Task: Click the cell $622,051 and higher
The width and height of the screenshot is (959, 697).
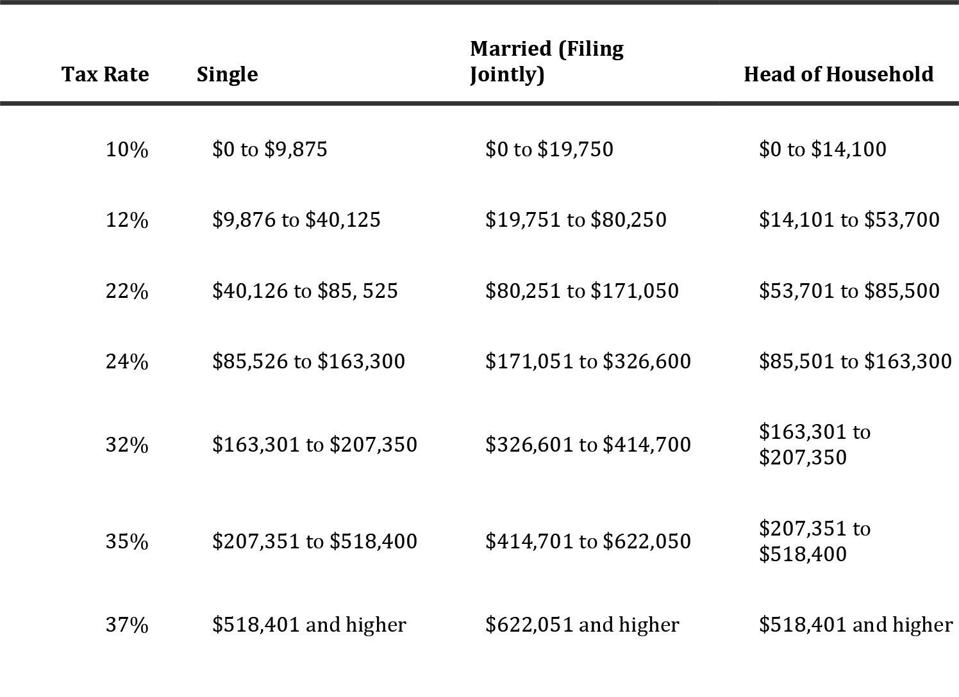Action: click(582, 625)
